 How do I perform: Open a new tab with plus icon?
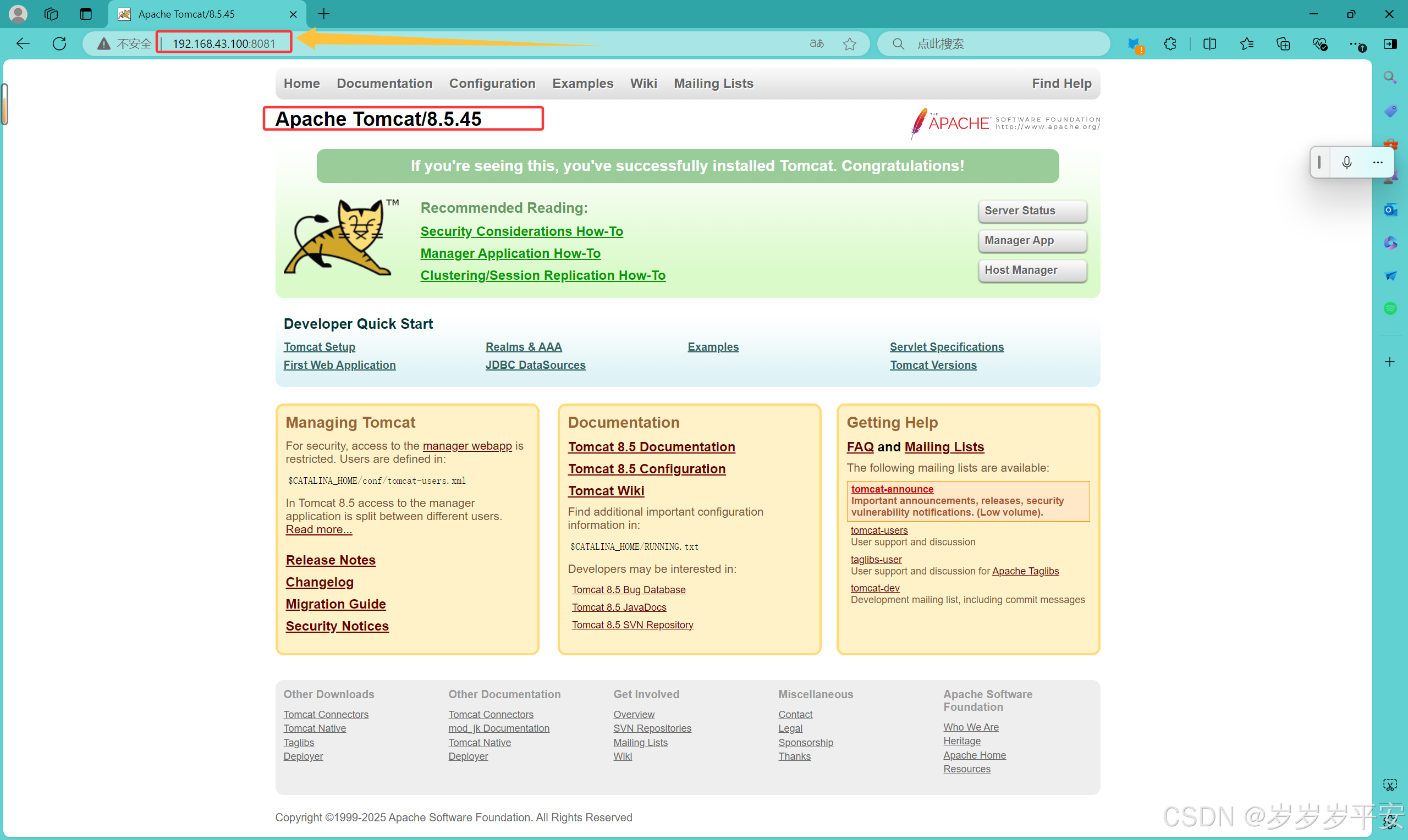(x=324, y=14)
